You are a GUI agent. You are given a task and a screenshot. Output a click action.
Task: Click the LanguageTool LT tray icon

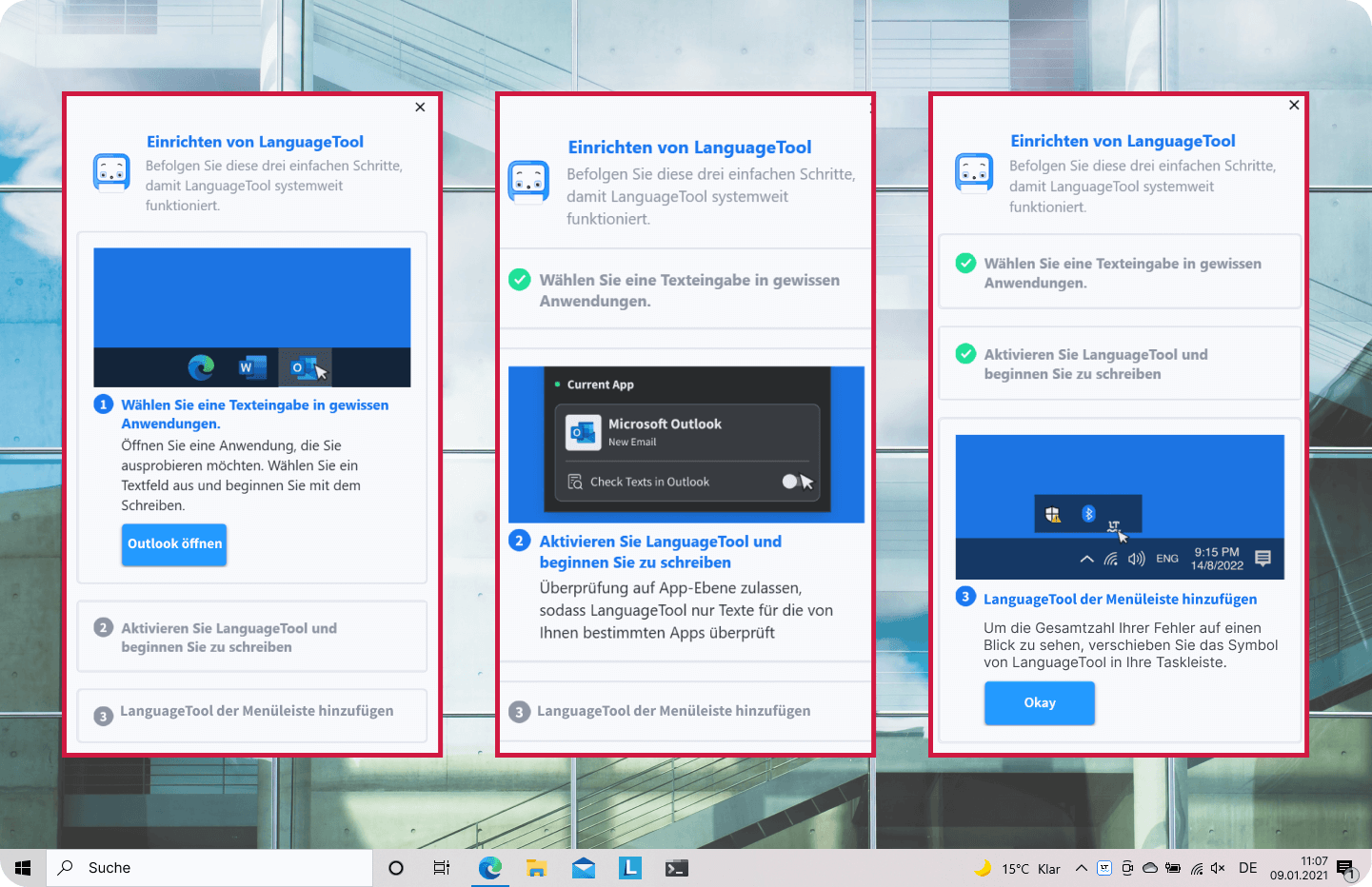[x=1104, y=868]
